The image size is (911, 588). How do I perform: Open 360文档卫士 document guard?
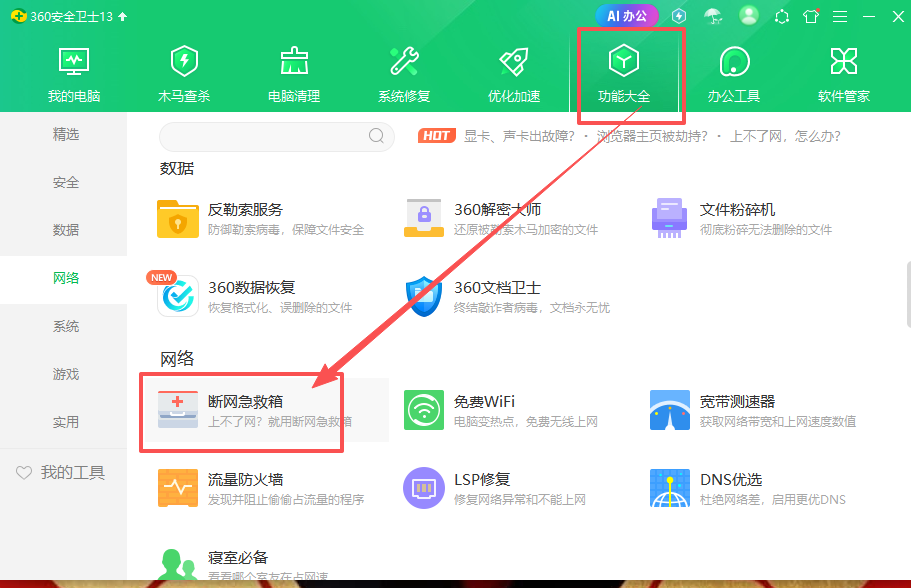coord(497,296)
